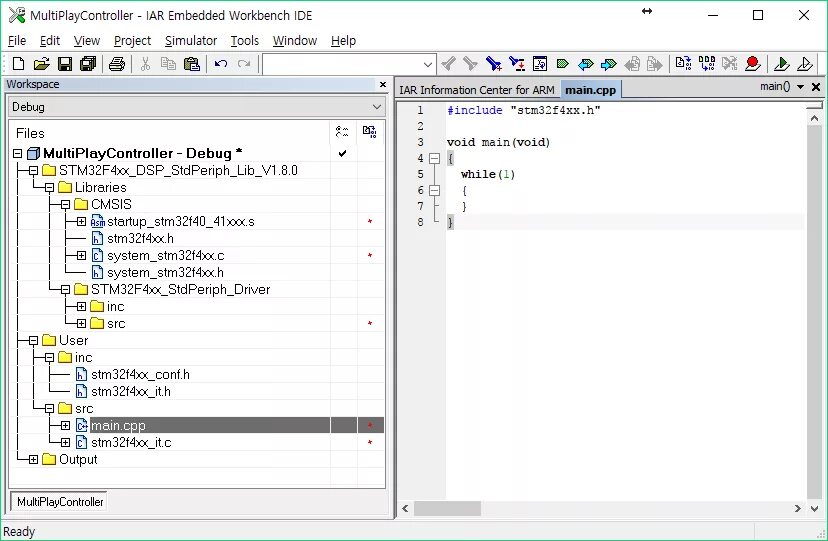828x541 pixels.
Task: Collapse the code fold at line 4
Action: click(x=435, y=158)
